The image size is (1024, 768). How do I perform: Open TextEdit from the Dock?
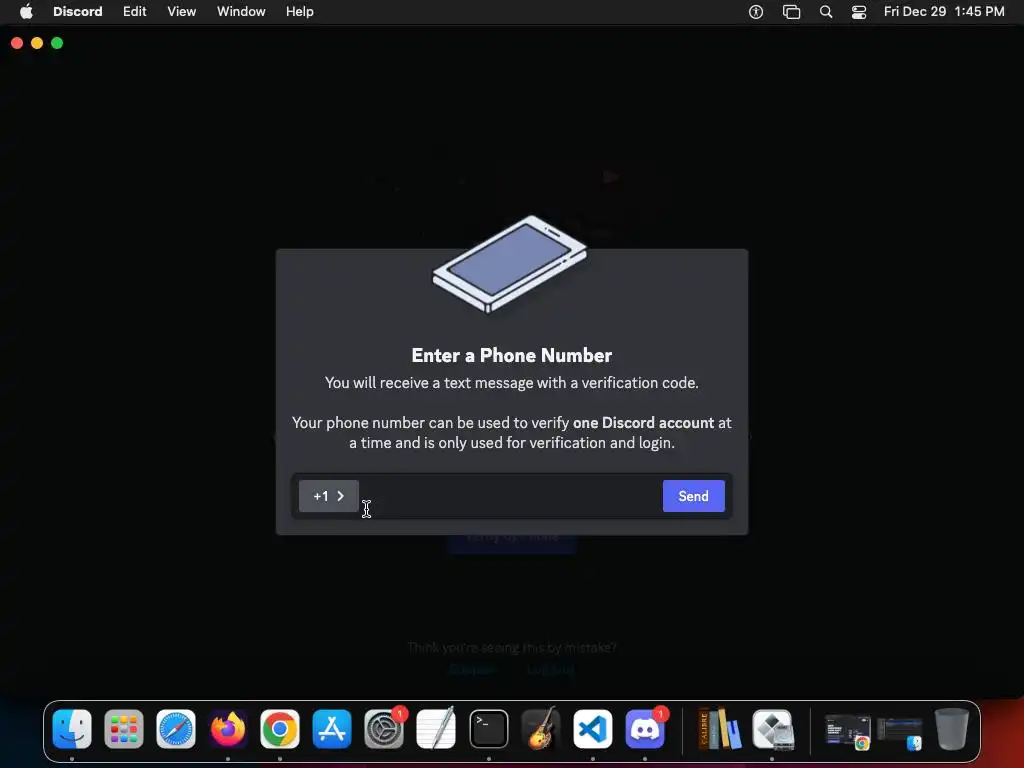pos(436,729)
